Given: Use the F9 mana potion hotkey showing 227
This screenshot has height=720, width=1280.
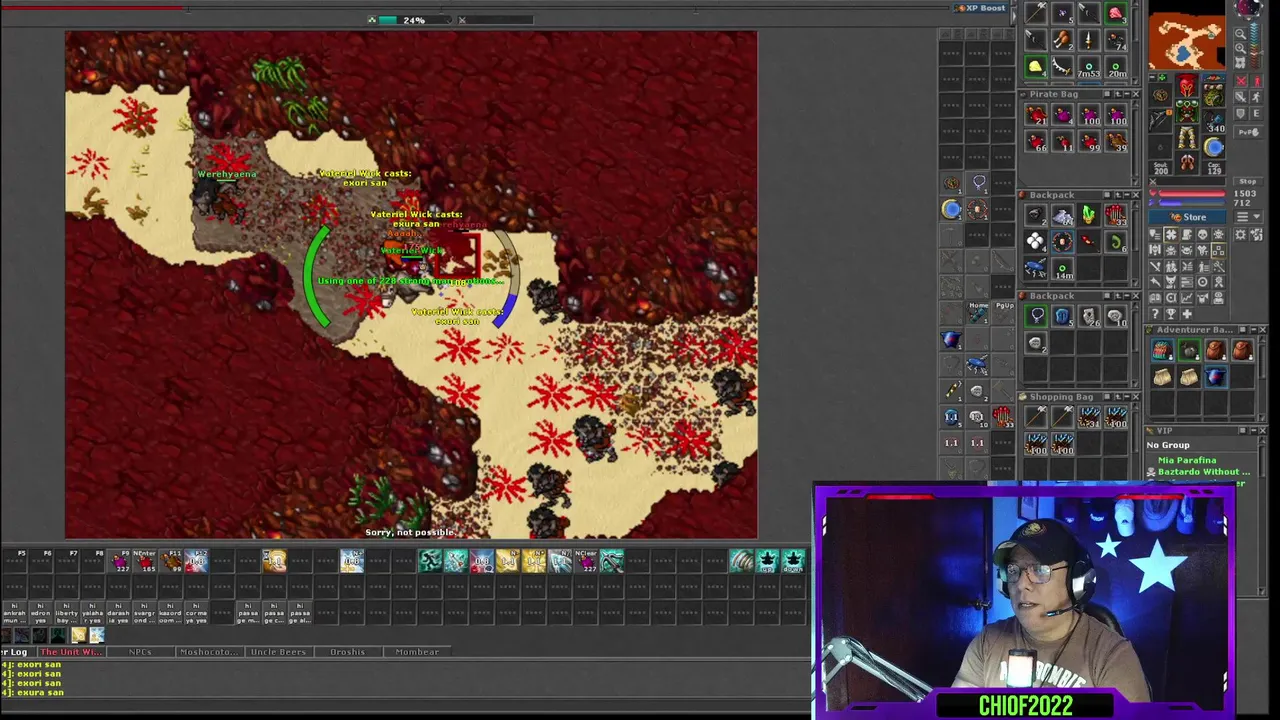Looking at the screenshot, I should point(119,561).
